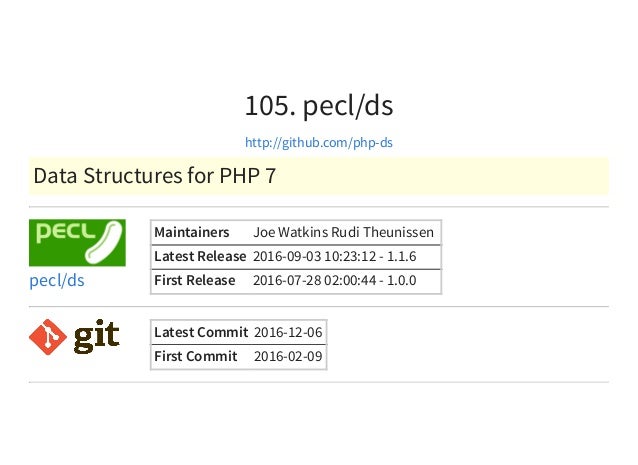Image resolution: width=638 pixels, height=465 pixels.
Task: Click the git logo image
Action: pos(74,337)
